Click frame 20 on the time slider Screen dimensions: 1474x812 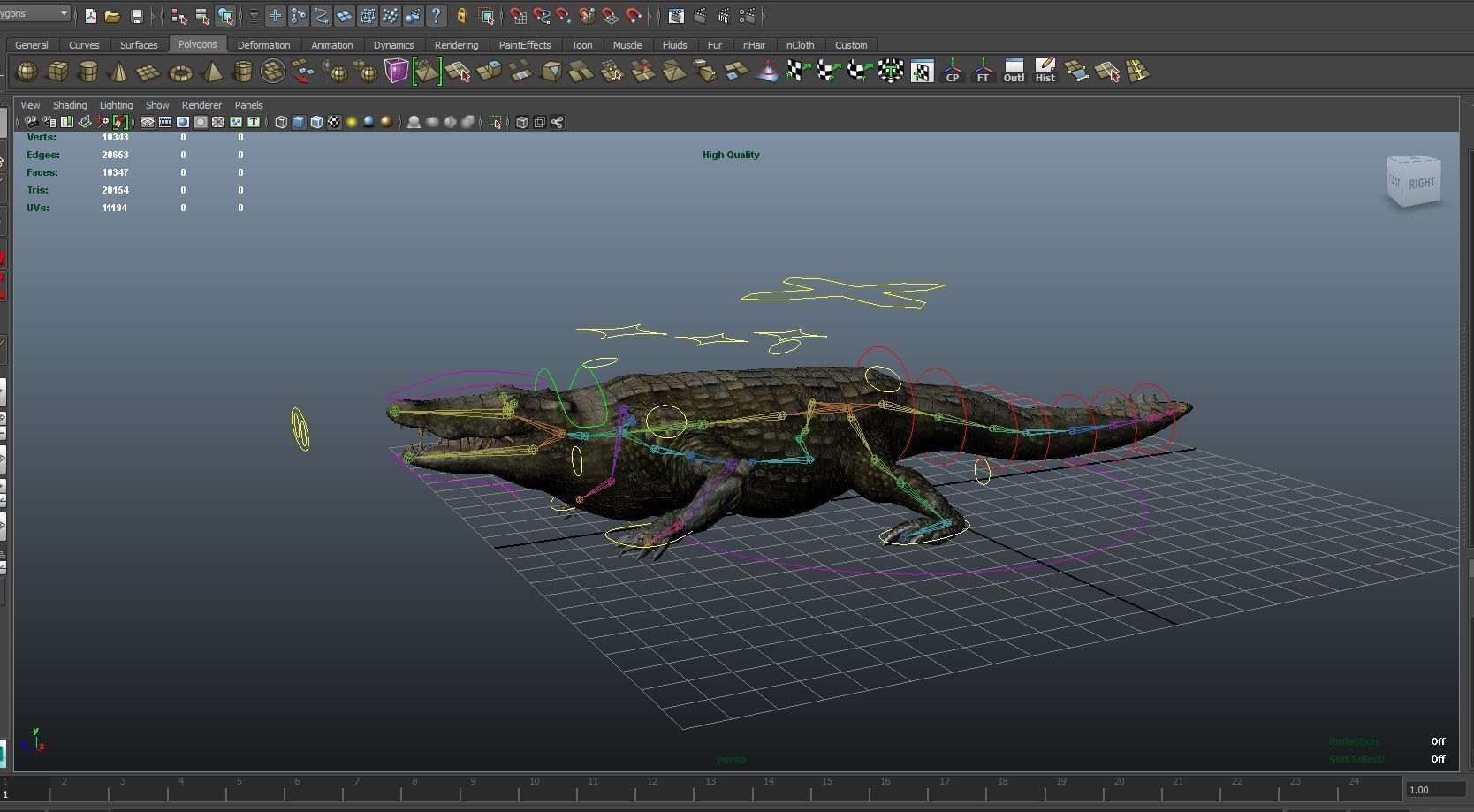[1119, 781]
